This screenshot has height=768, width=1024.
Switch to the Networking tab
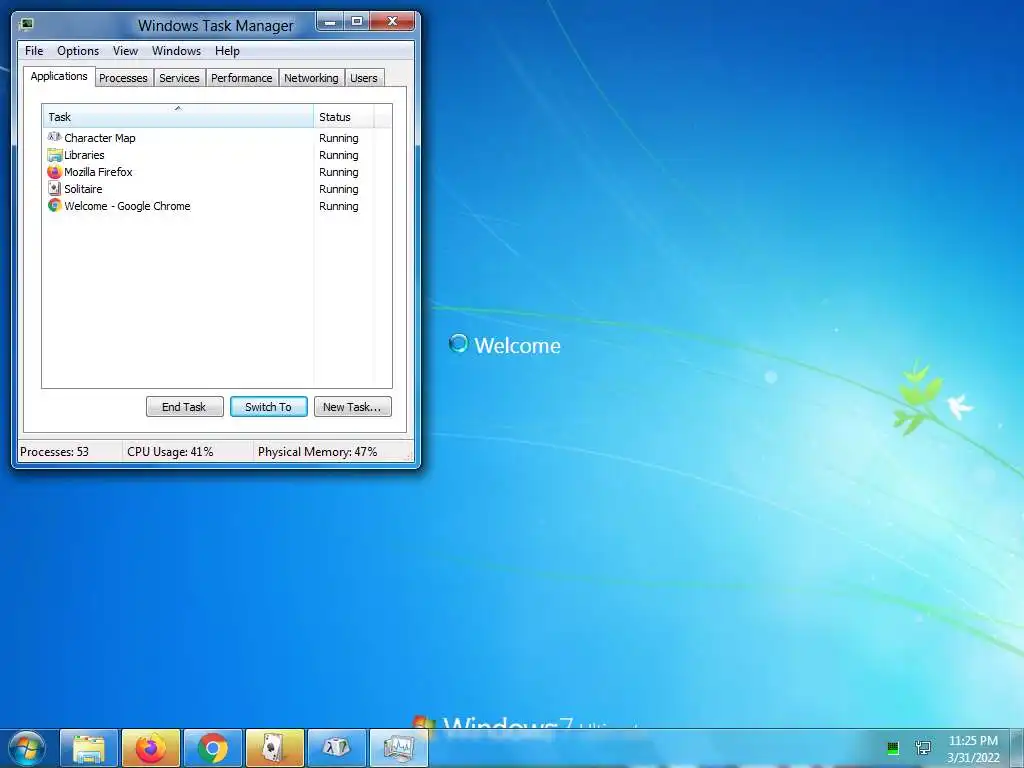coord(312,78)
